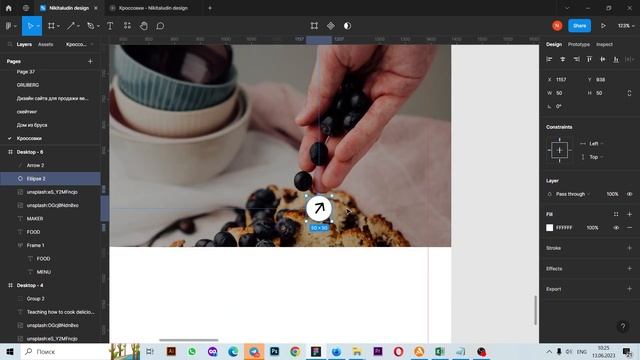Screen dimensions: 640x360
Task: Click the Align top icon
Action: [589, 60]
